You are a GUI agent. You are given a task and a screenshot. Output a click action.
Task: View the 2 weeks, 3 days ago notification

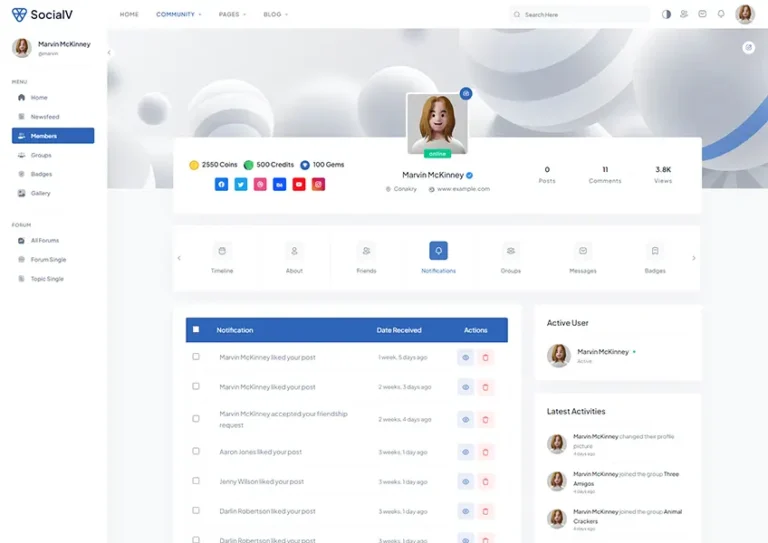[466, 387]
